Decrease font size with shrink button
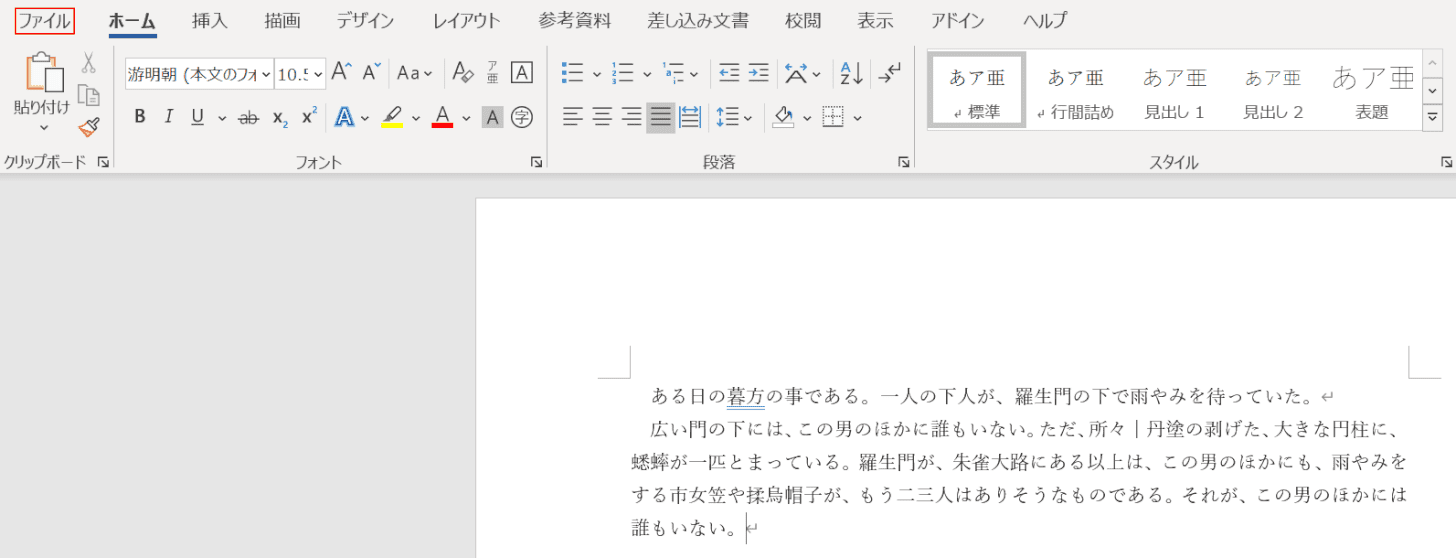 click(x=372, y=72)
